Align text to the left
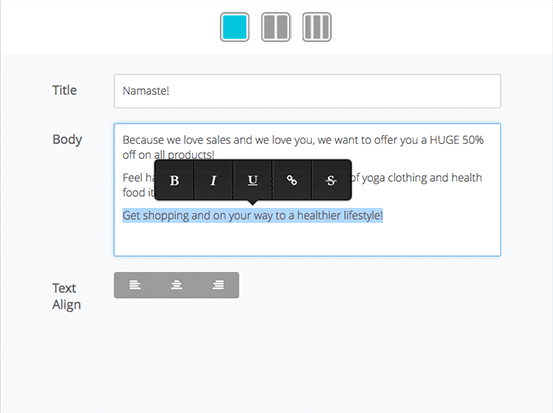Viewport: 553px width, 413px height. (x=135, y=285)
